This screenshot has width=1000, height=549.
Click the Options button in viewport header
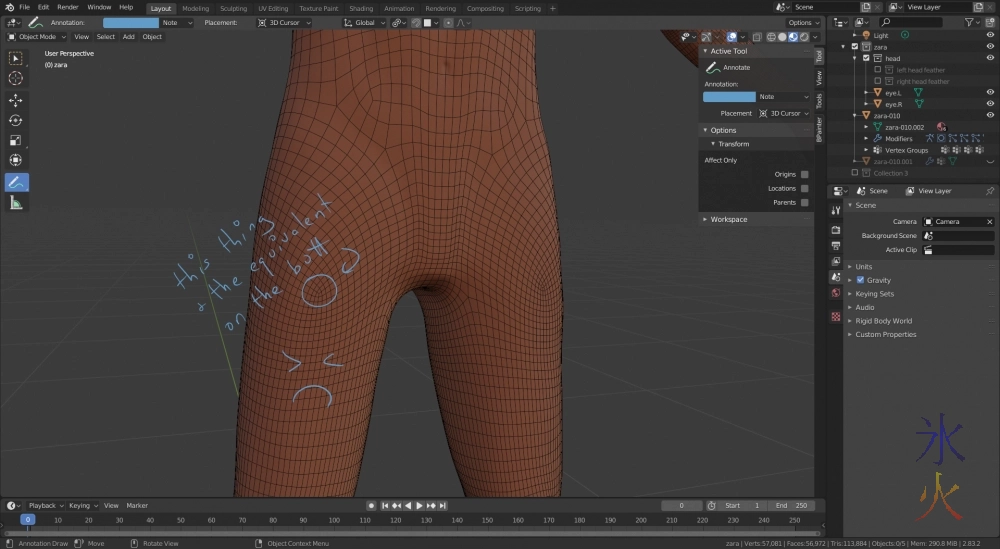point(802,22)
